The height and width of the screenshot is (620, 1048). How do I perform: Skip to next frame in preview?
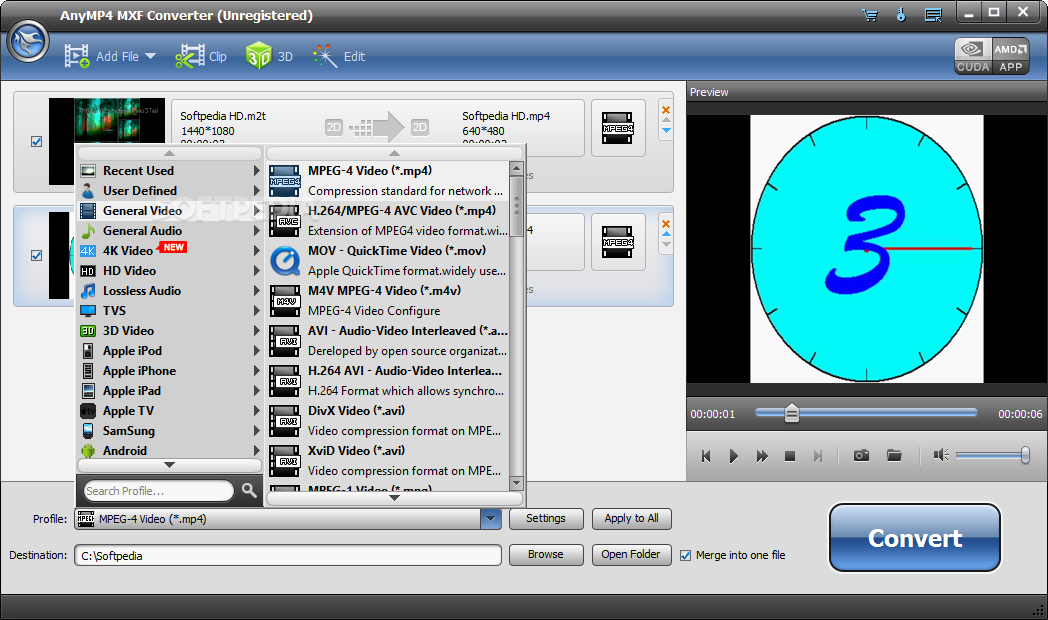[817, 456]
